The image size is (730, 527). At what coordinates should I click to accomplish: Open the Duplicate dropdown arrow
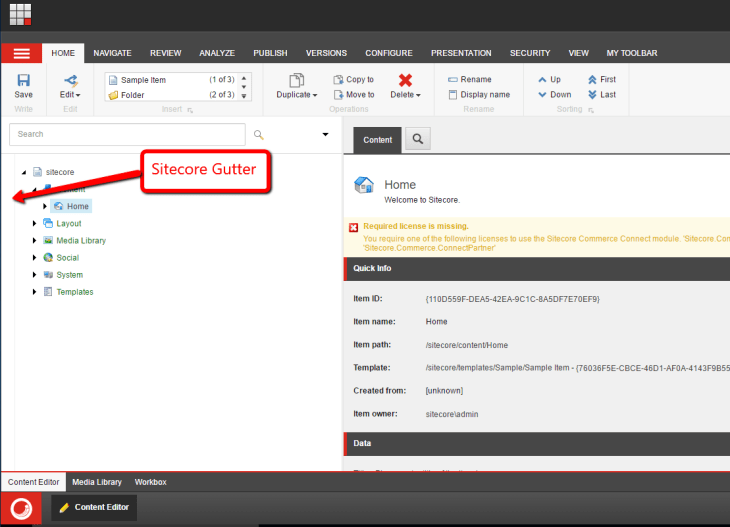point(315,95)
